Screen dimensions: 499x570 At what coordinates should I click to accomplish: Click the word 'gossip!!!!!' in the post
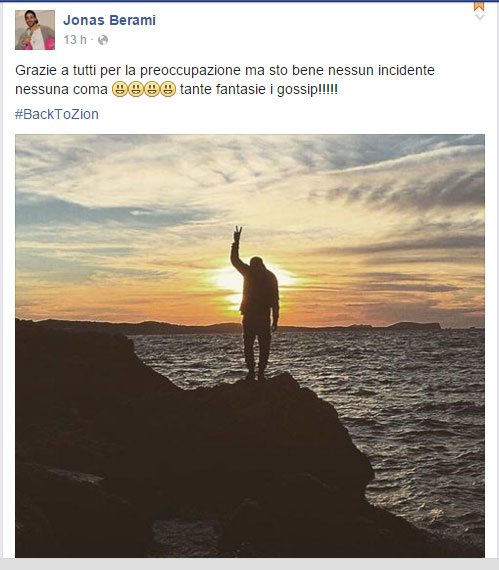[307, 89]
